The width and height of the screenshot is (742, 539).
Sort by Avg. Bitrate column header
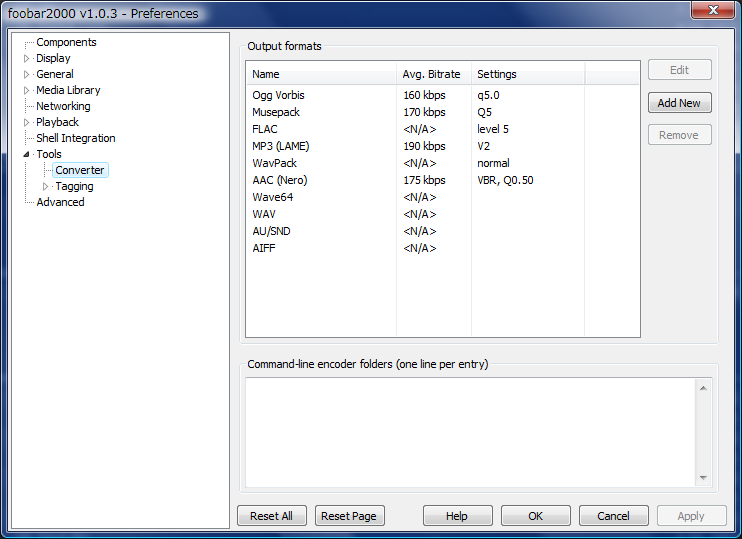pos(433,74)
